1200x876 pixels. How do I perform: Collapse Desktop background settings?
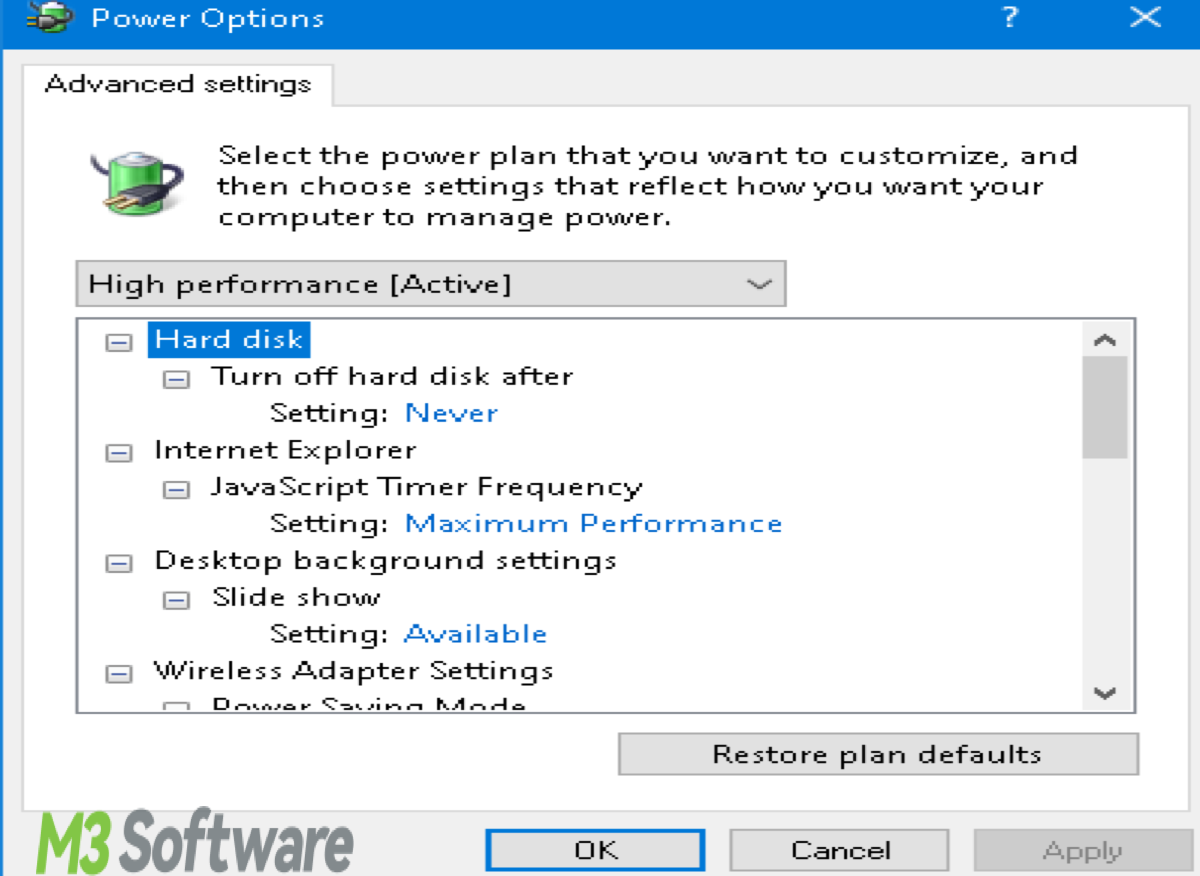[x=119, y=563]
